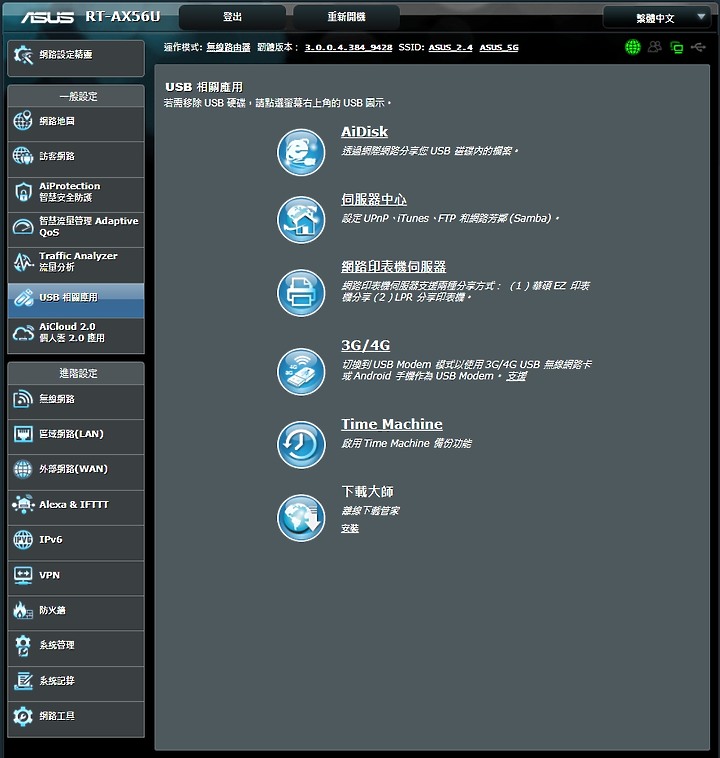Click the VPN label text
The image size is (720, 758).
point(49,575)
